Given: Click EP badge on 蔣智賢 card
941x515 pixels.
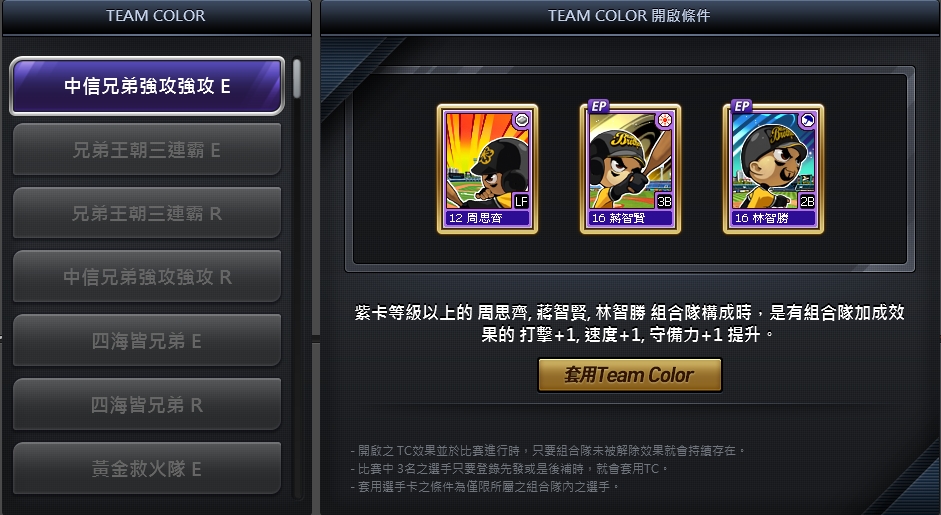Looking at the screenshot, I should click(x=599, y=106).
